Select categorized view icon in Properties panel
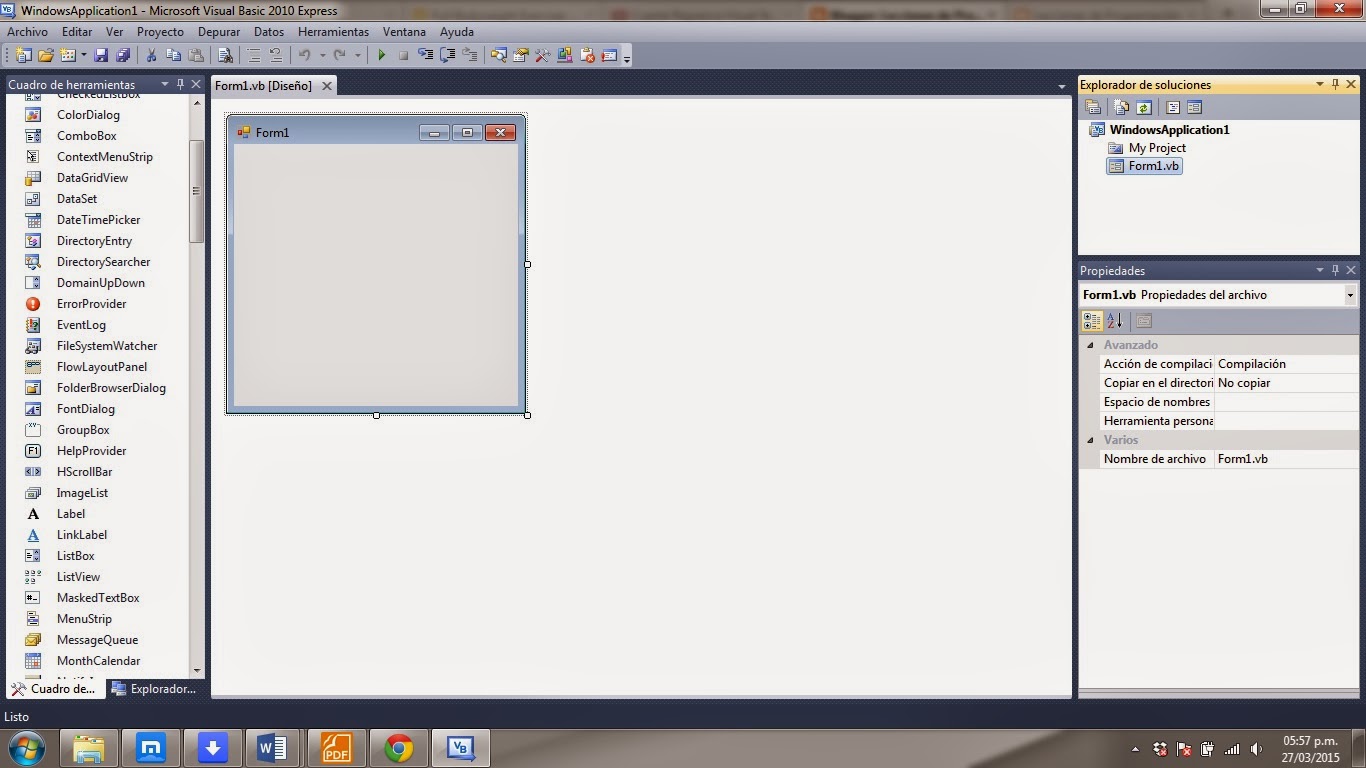 click(1091, 320)
